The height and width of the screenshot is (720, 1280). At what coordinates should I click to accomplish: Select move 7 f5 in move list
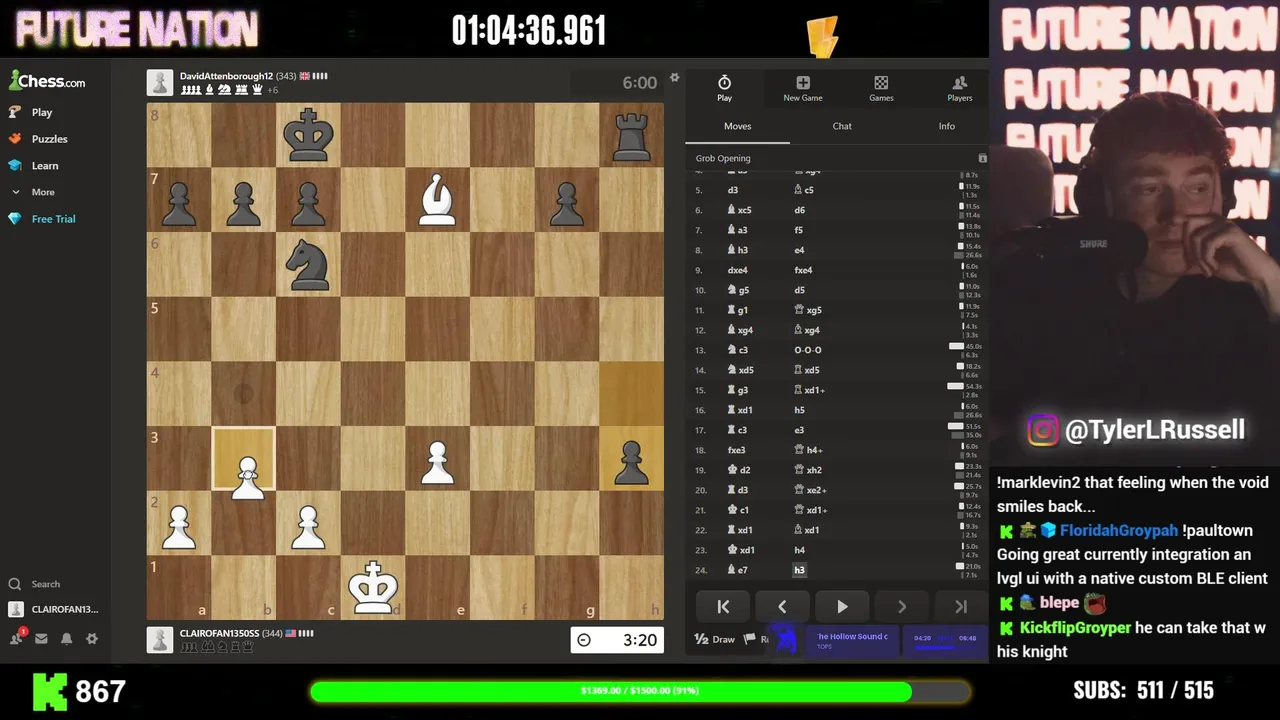coord(798,230)
